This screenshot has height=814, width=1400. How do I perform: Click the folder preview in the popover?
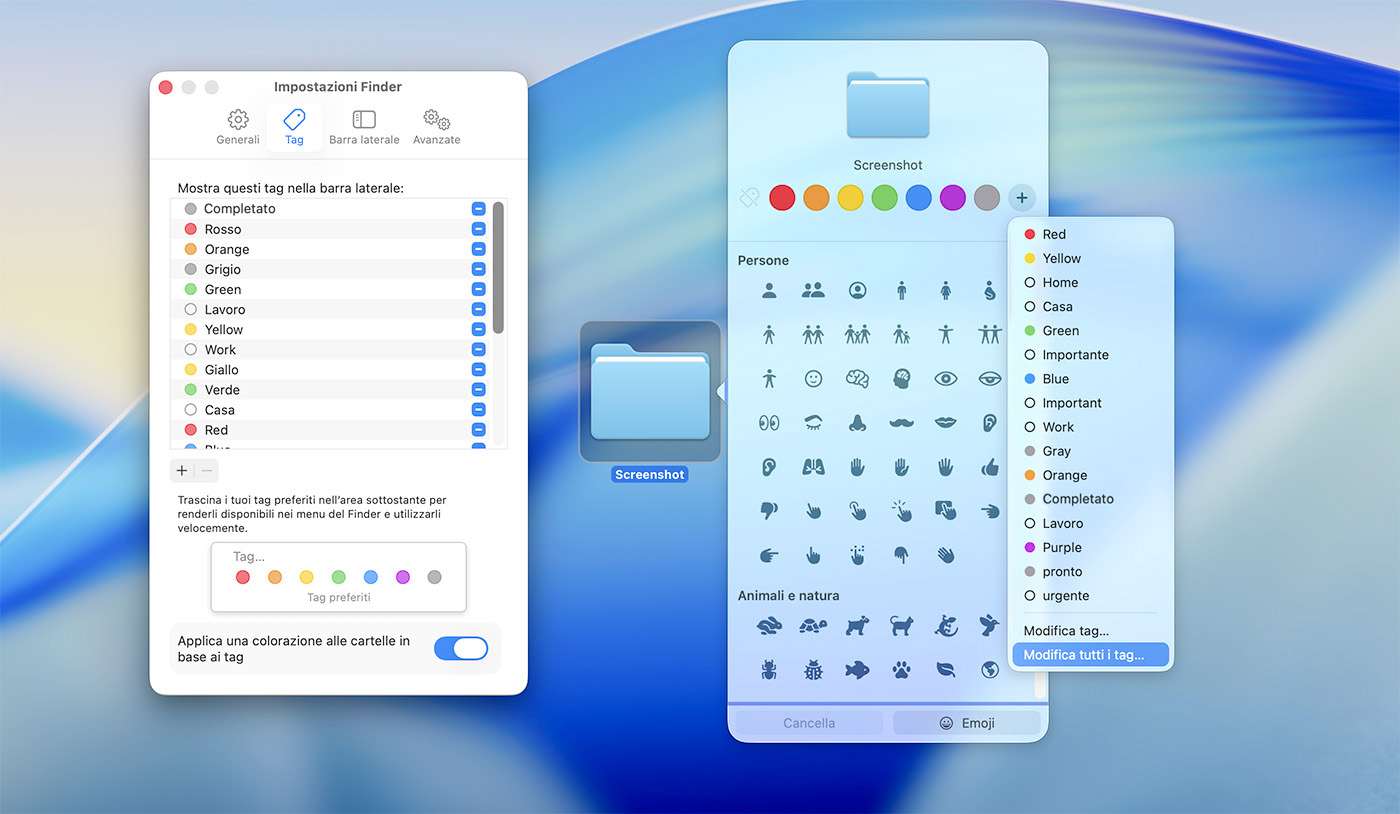tap(888, 105)
